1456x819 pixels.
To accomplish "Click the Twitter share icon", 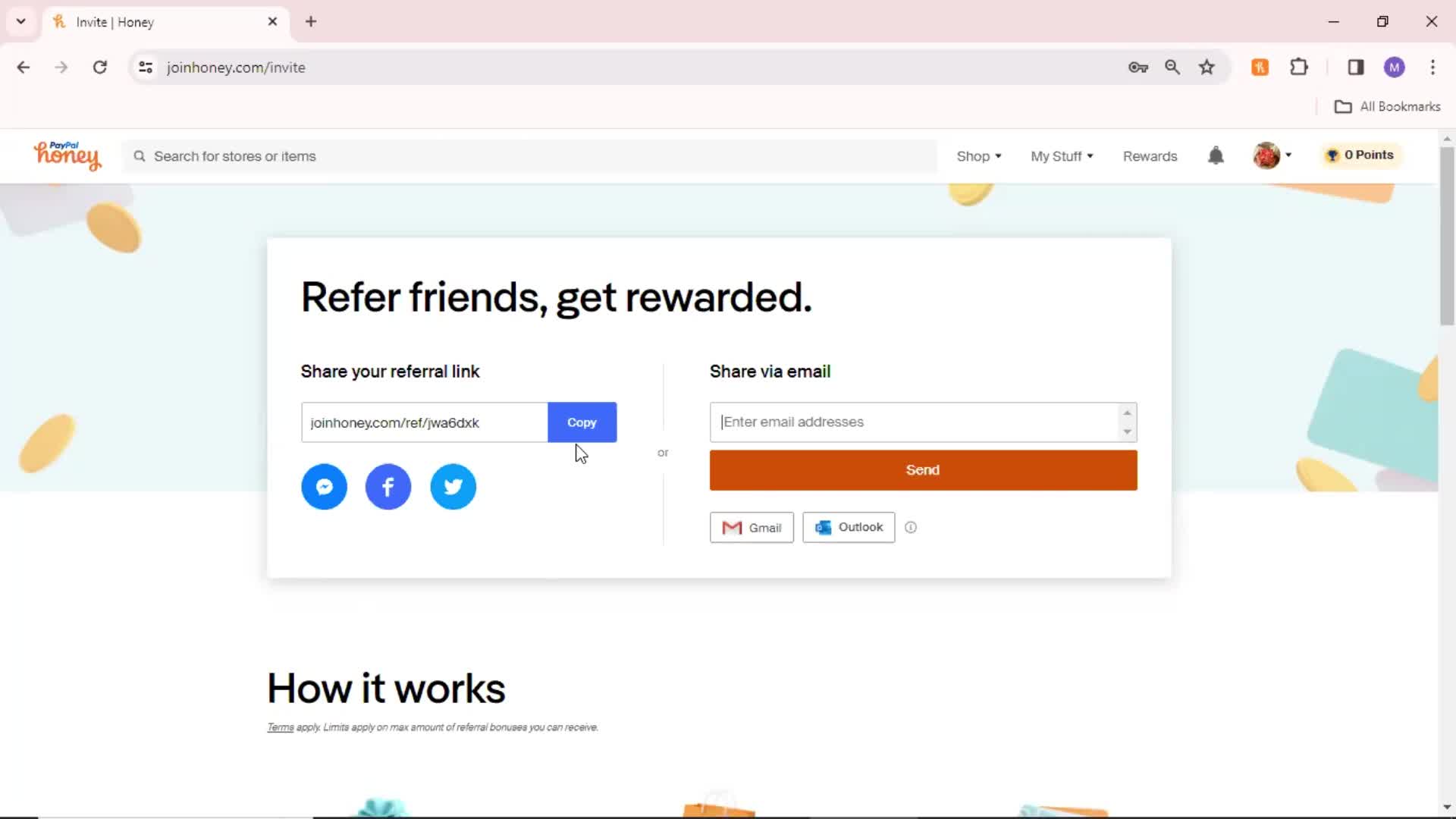I will tap(453, 486).
